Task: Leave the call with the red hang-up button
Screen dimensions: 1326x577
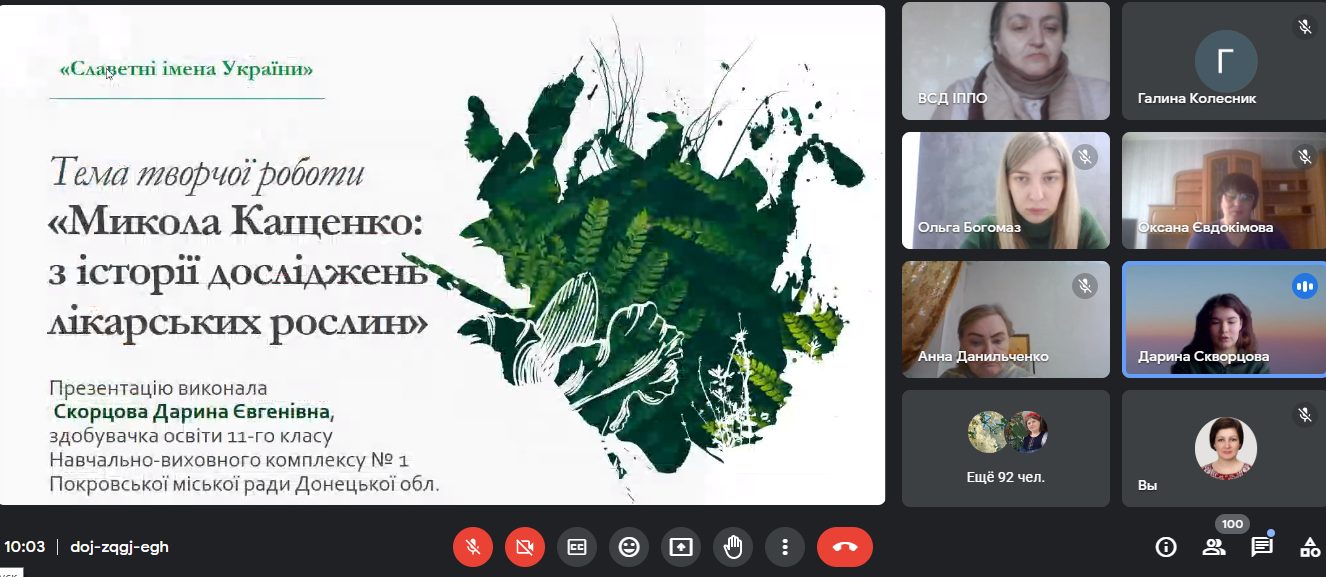Action: pyautogui.click(x=845, y=547)
